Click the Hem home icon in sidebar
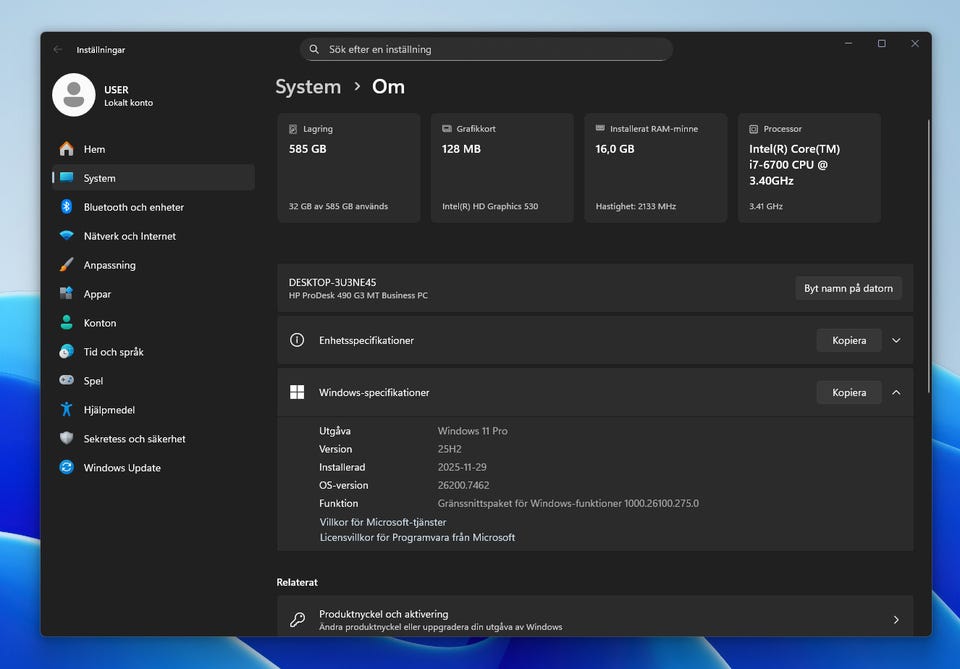 (x=66, y=149)
